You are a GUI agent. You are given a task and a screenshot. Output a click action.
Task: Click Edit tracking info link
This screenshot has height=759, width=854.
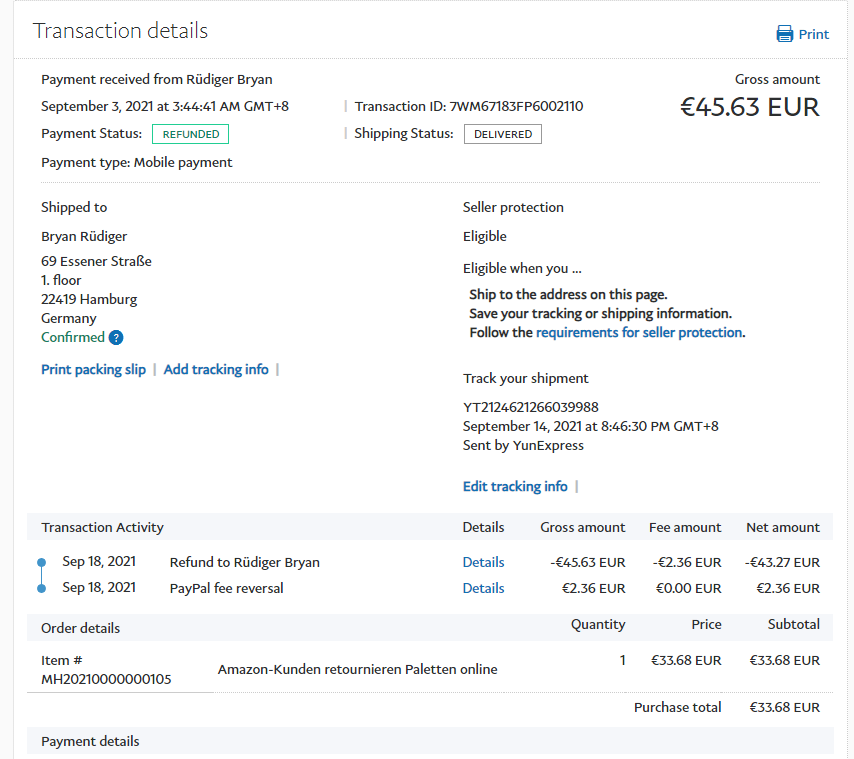(515, 486)
